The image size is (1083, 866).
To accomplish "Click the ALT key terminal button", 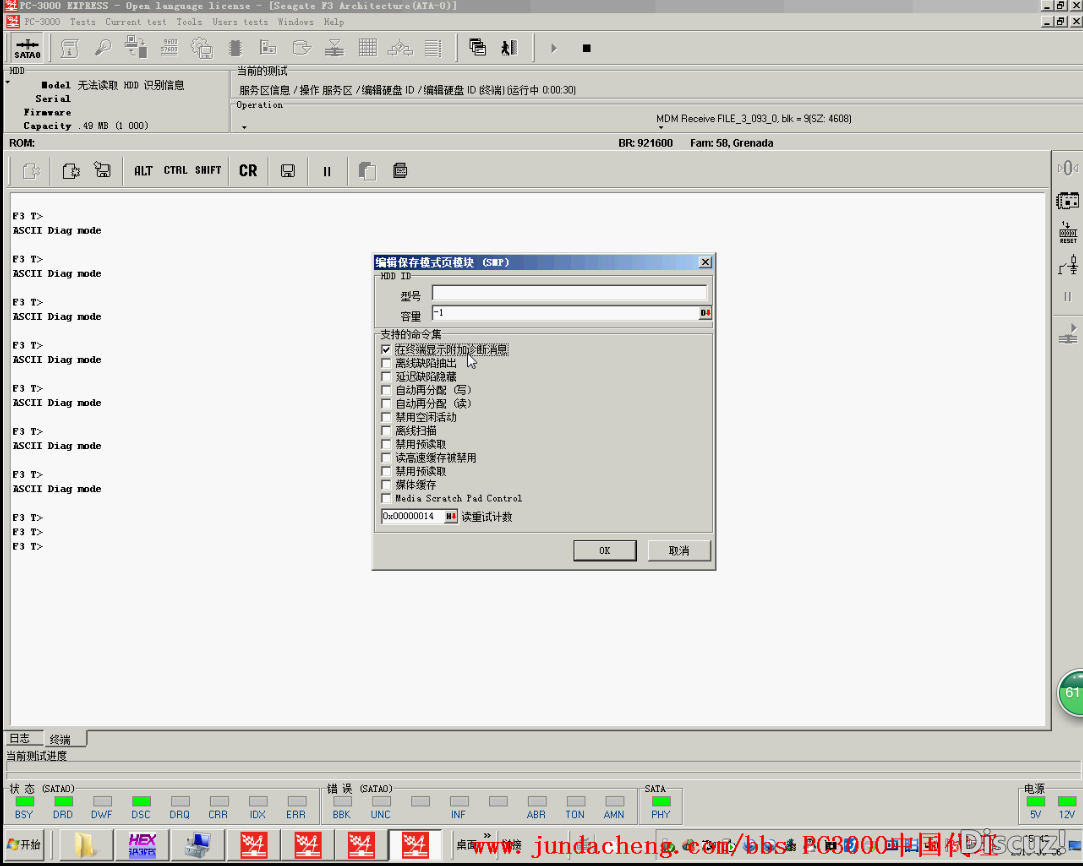I will [x=143, y=171].
